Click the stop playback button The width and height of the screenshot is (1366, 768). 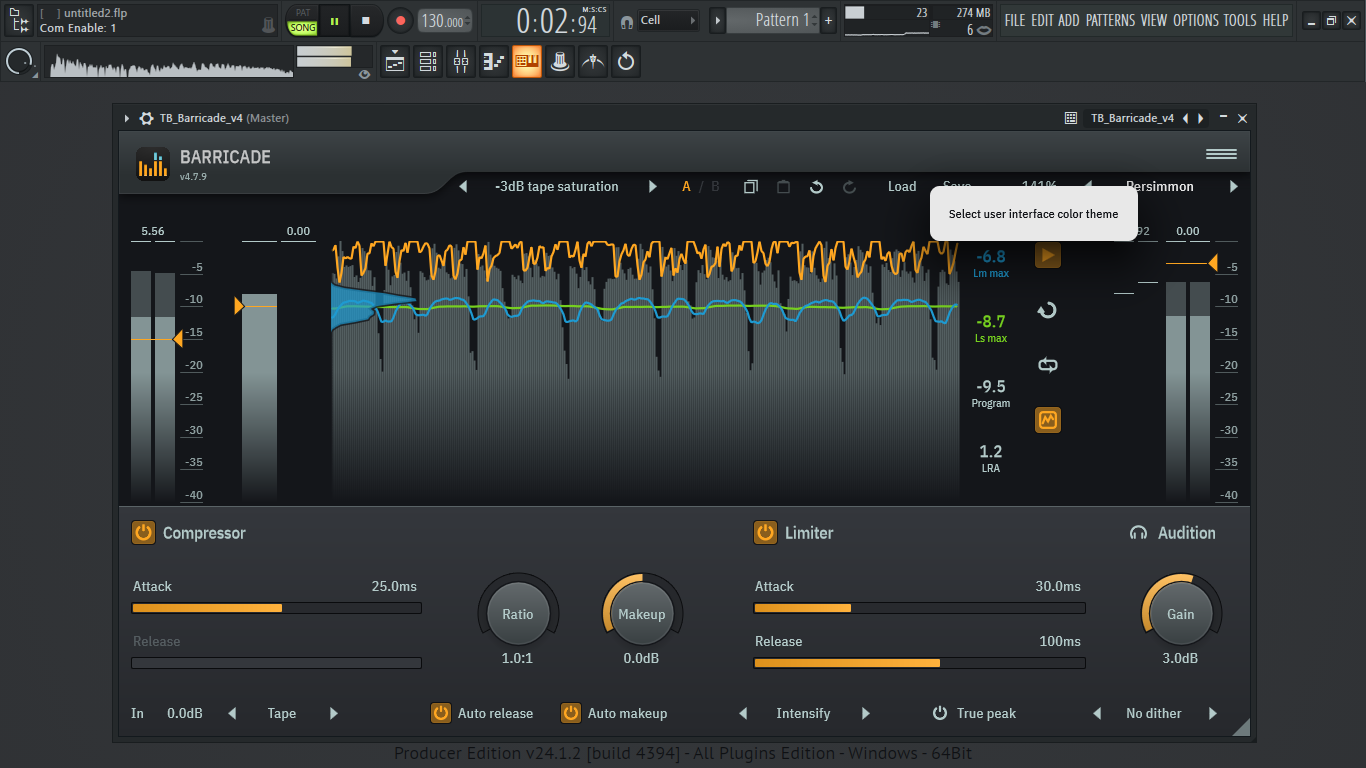[x=366, y=20]
